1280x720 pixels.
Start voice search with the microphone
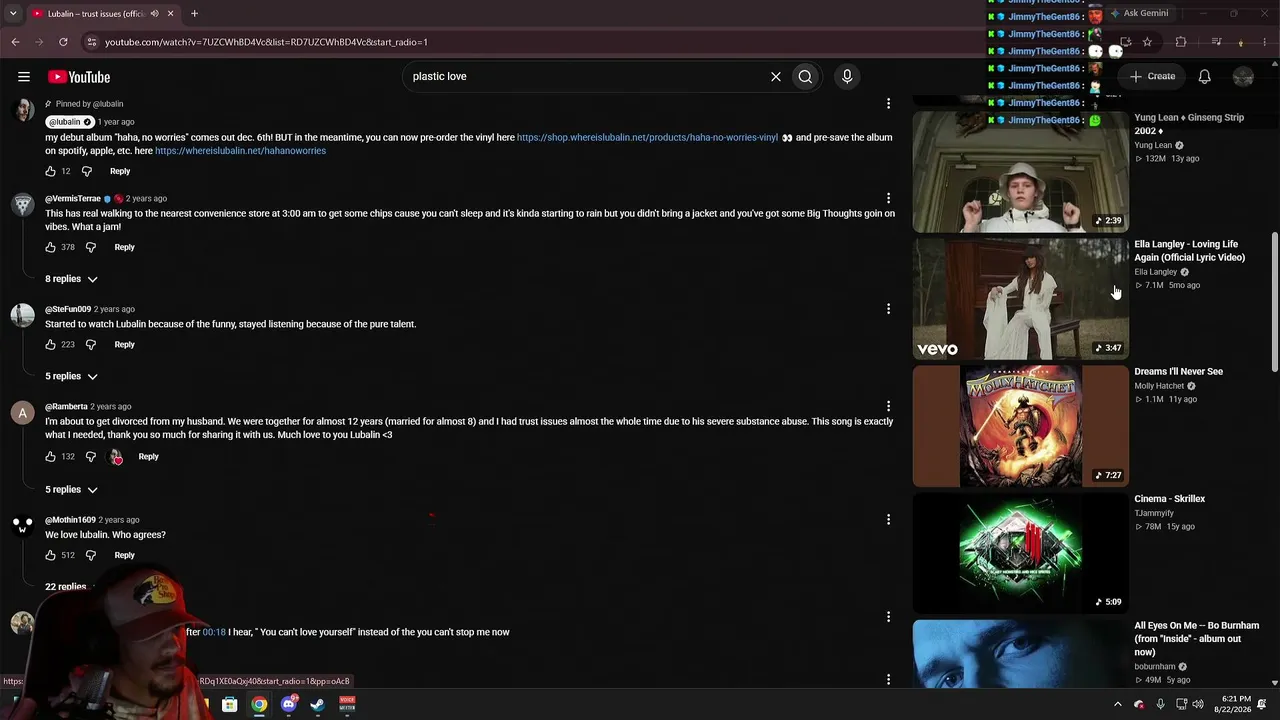pos(847,77)
